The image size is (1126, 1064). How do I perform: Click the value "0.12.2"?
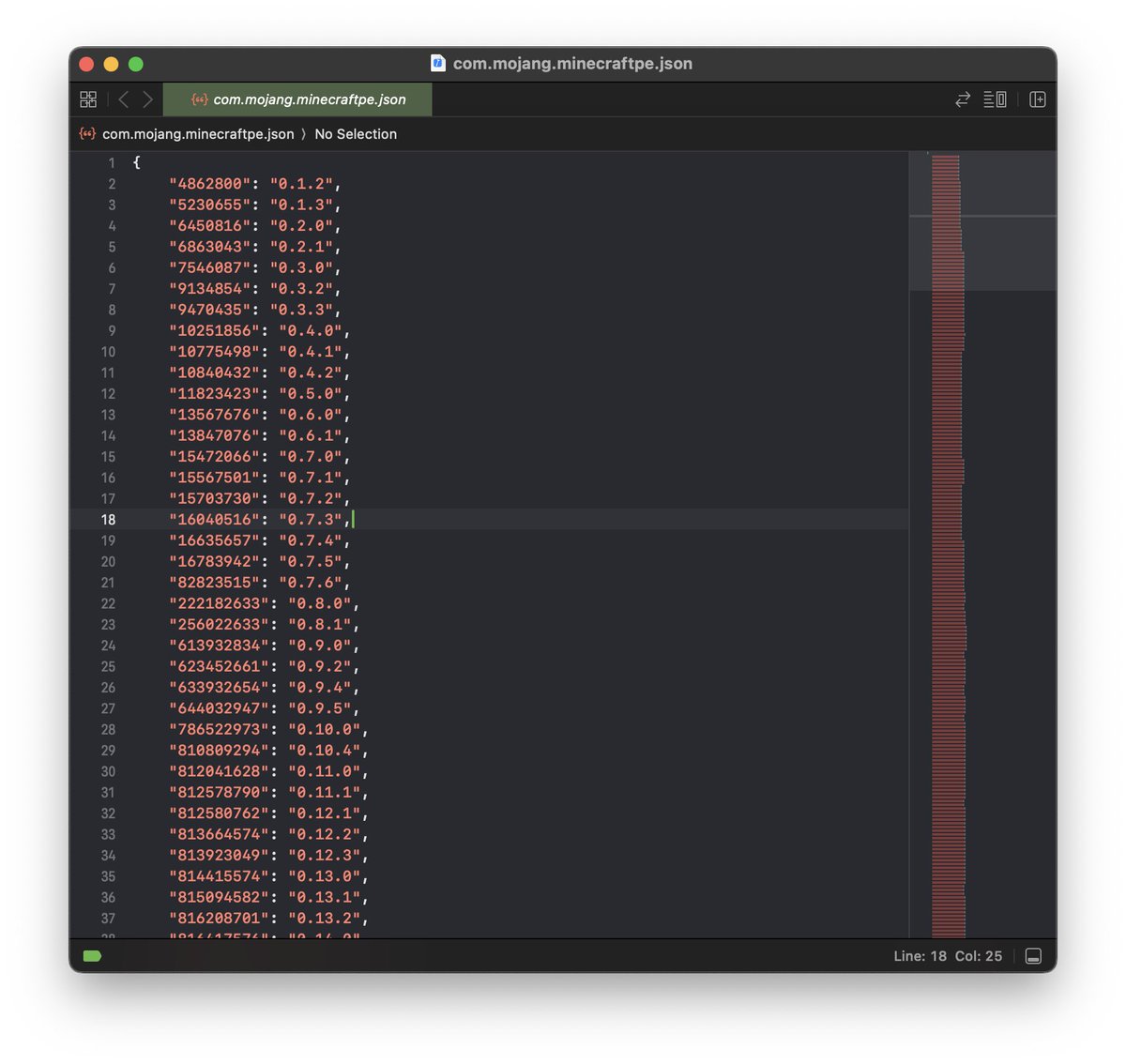(x=325, y=834)
